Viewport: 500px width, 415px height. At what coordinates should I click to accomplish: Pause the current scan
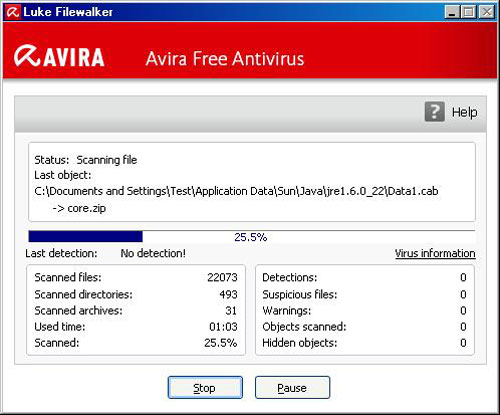292,387
